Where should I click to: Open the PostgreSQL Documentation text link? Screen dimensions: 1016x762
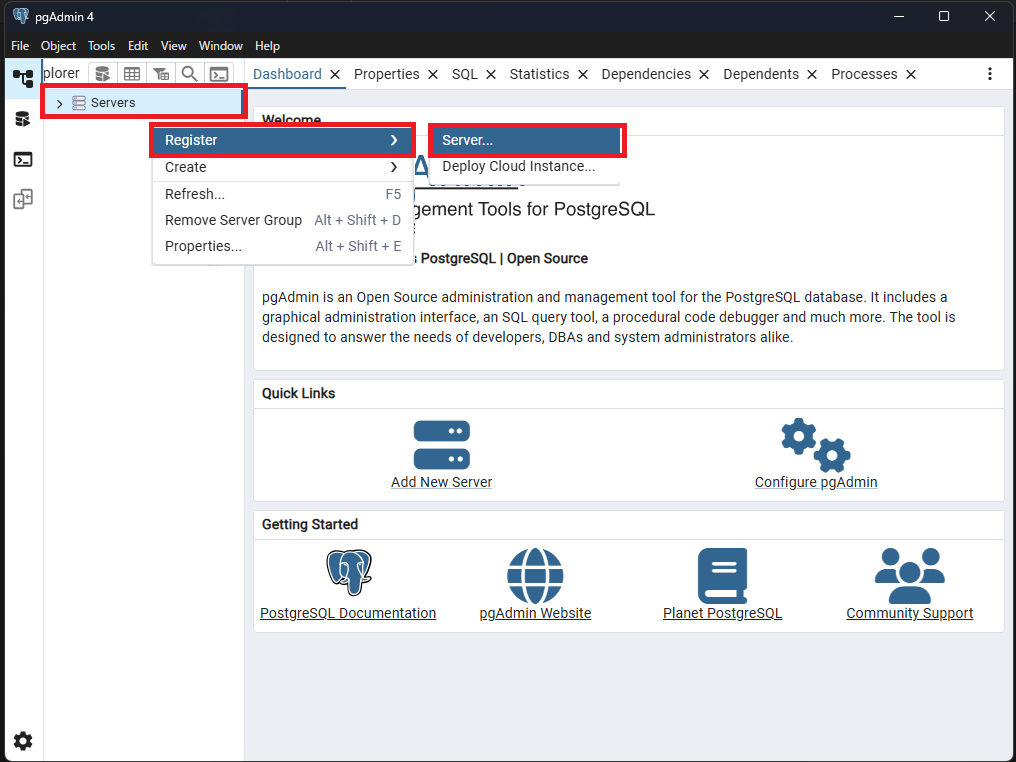tap(348, 613)
